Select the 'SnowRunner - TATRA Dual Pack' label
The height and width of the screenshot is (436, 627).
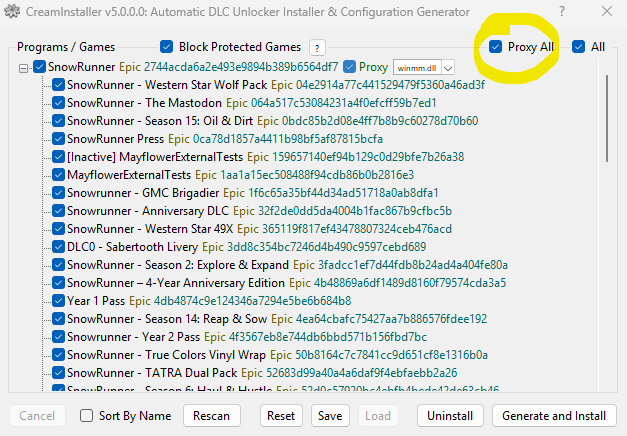(x=152, y=373)
